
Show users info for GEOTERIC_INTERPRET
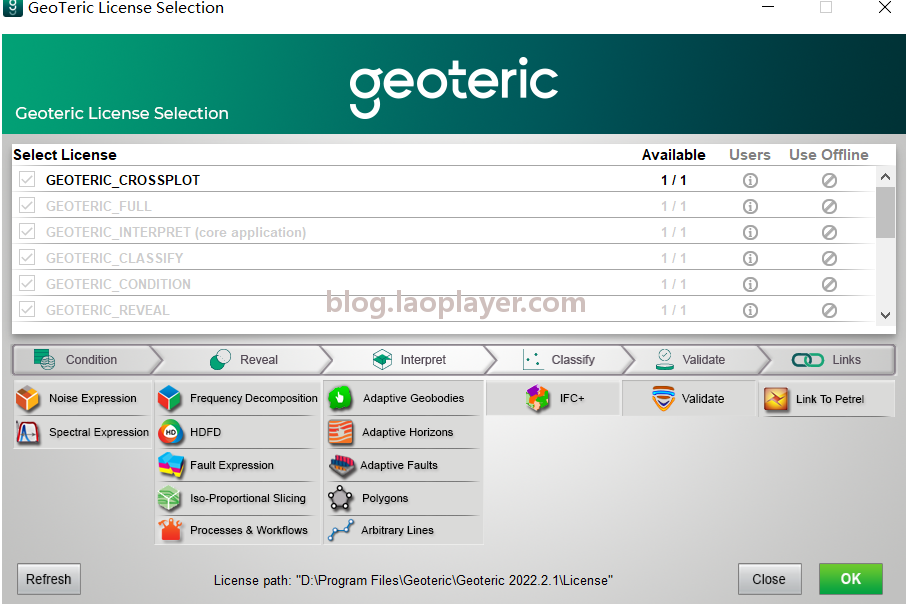[x=750, y=232]
